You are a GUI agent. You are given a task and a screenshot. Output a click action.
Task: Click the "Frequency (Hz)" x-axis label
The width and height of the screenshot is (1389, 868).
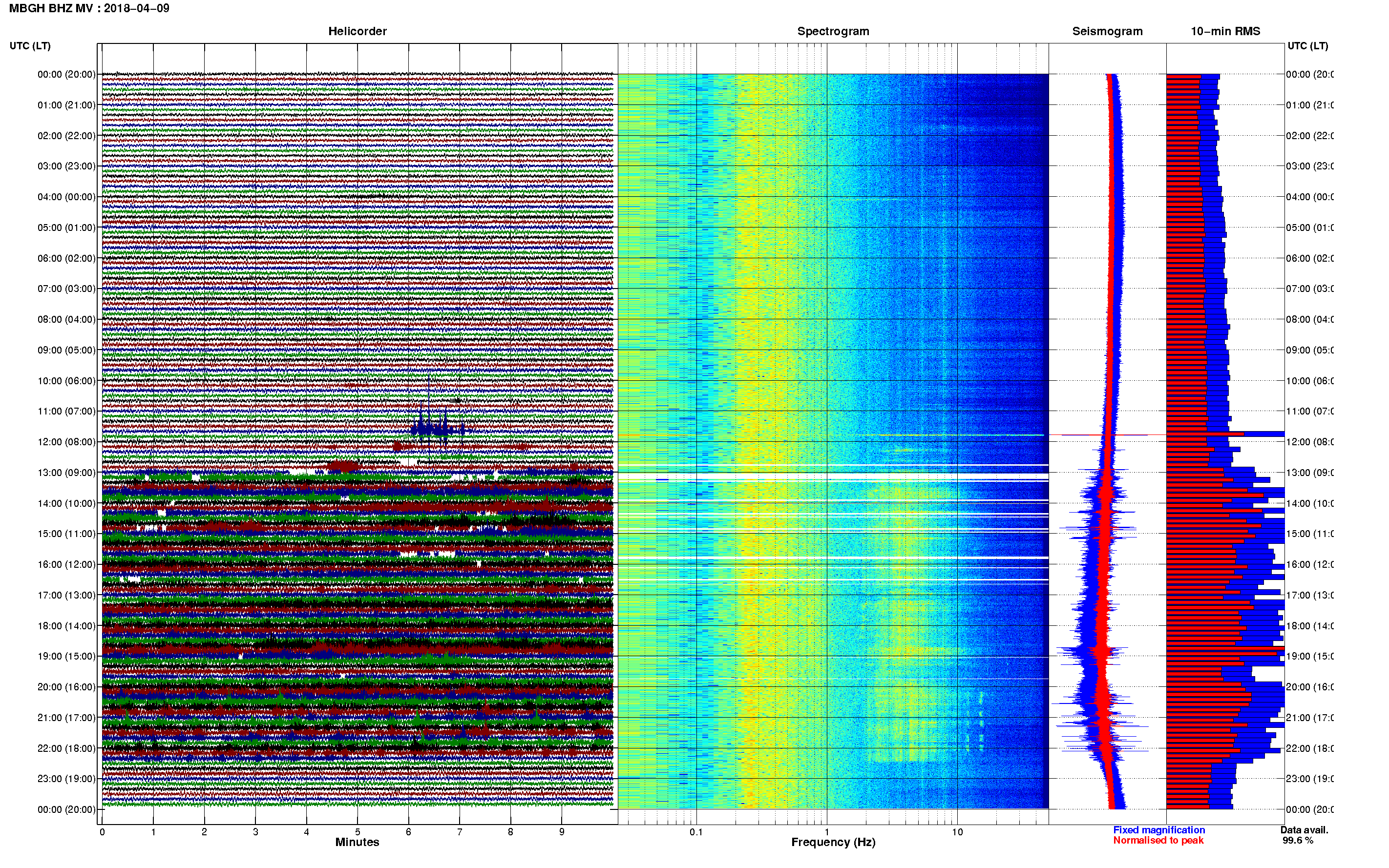(x=833, y=842)
